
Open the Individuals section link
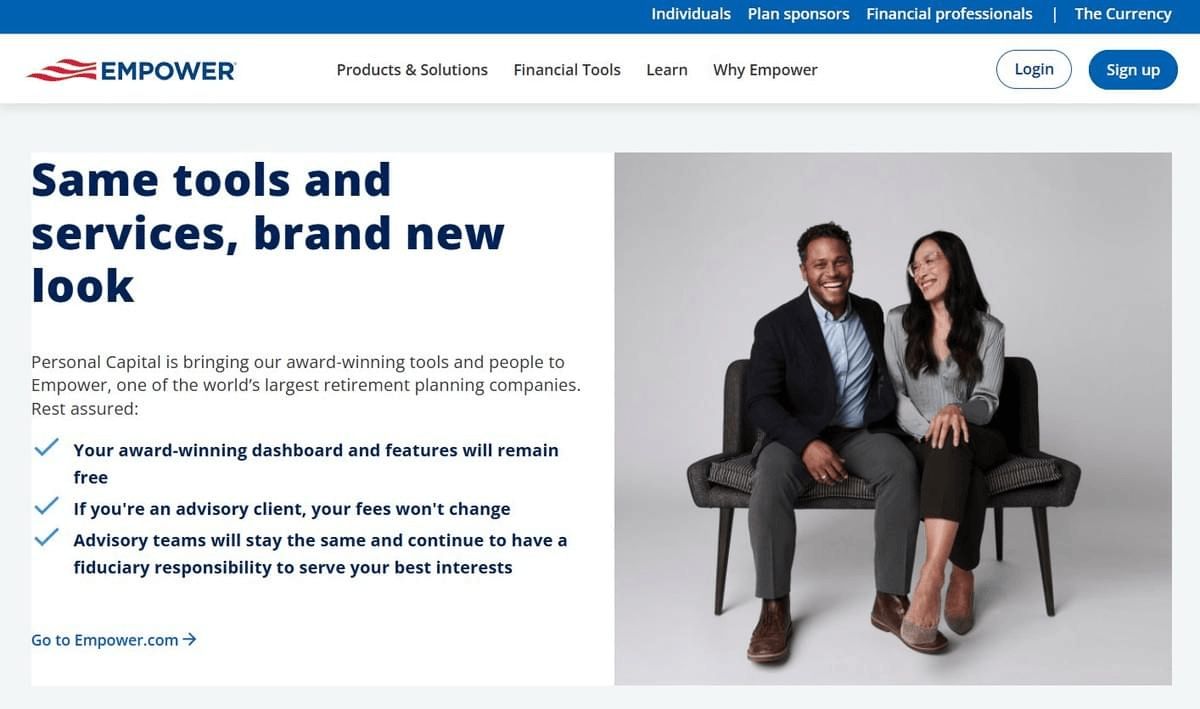click(691, 14)
